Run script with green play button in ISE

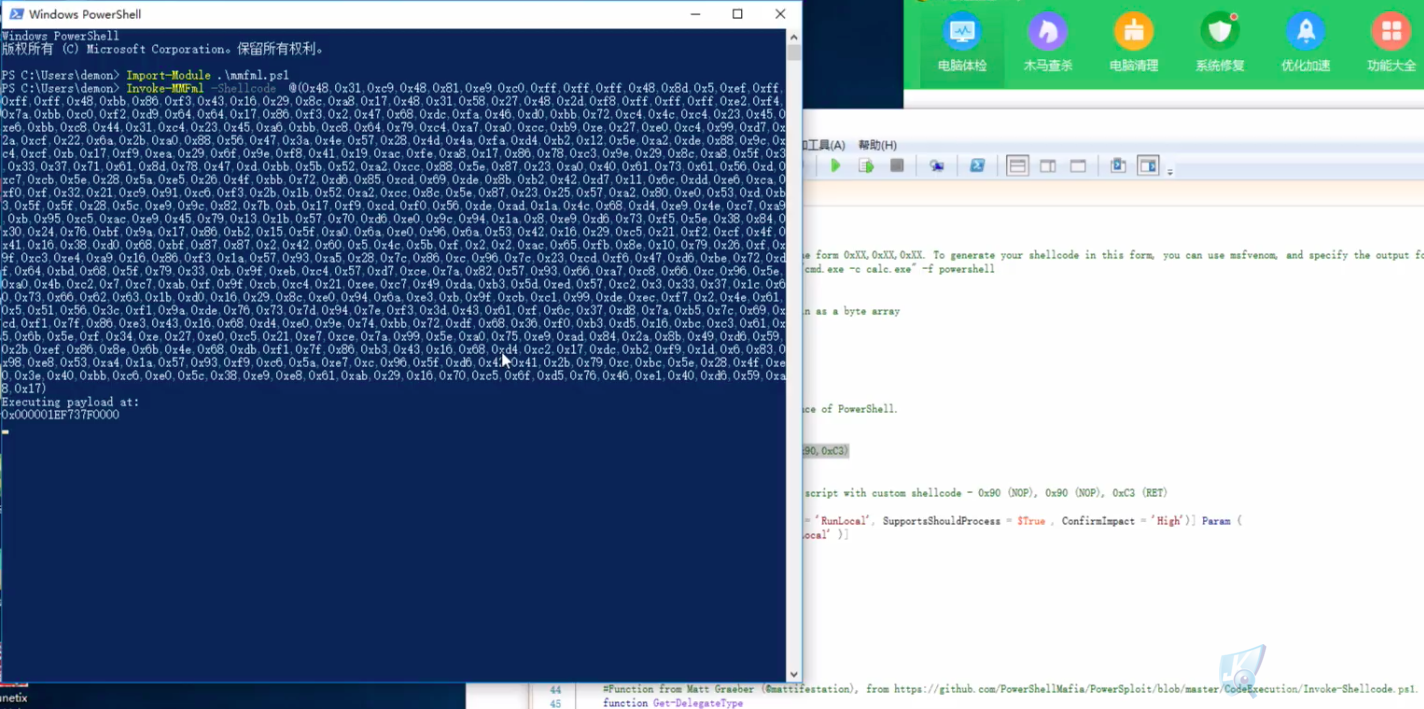(835, 166)
